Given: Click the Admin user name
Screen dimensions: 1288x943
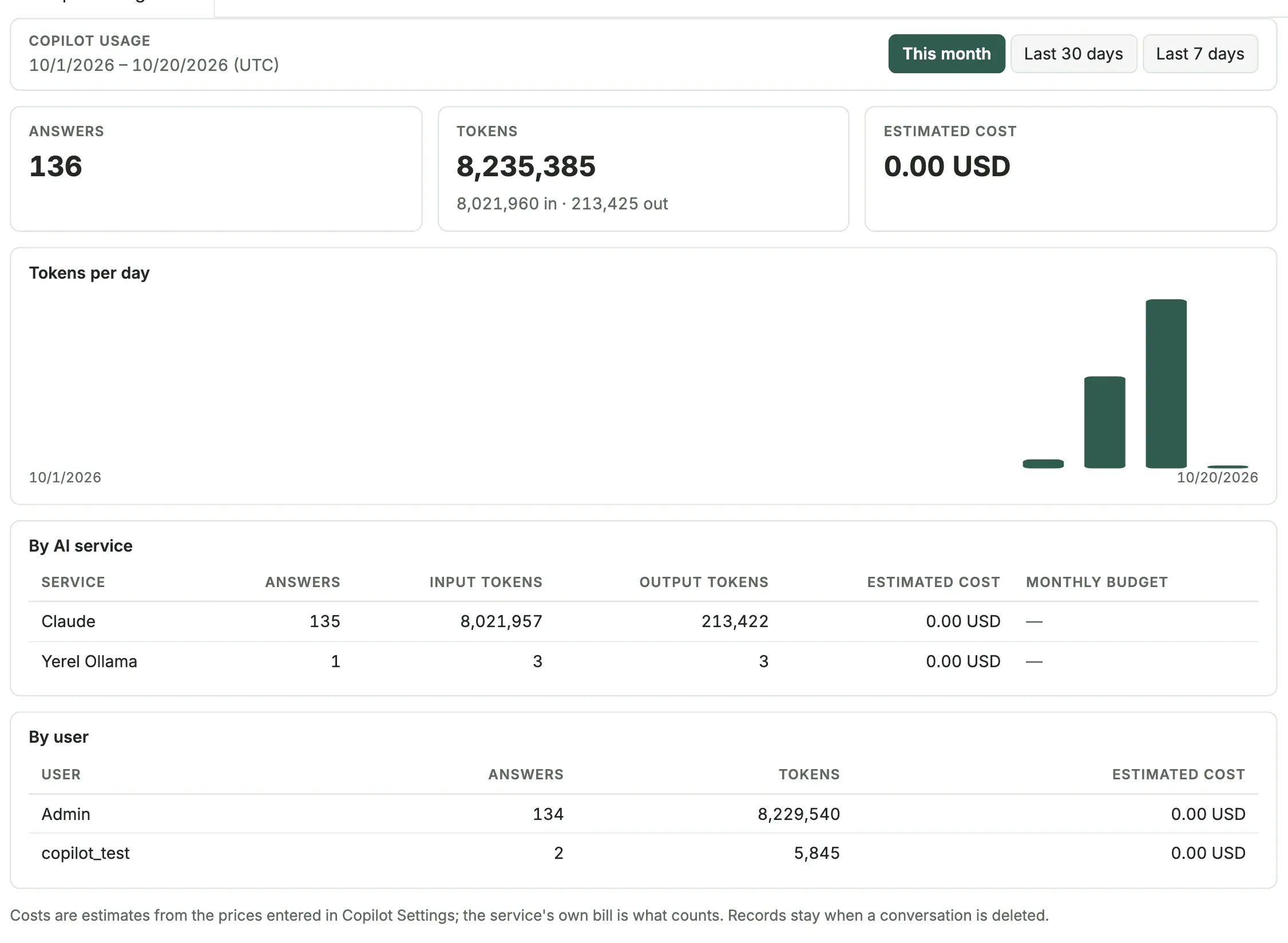Looking at the screenshot, I should coord(66,814).
